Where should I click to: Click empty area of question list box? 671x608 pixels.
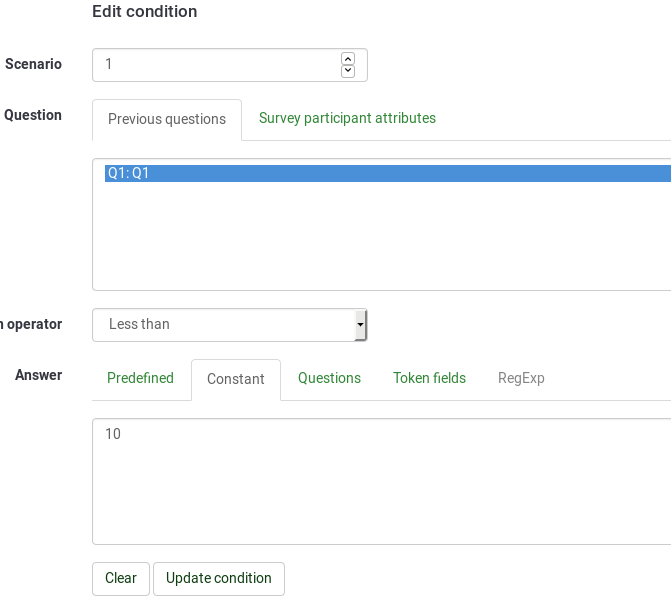pos(380,240)
